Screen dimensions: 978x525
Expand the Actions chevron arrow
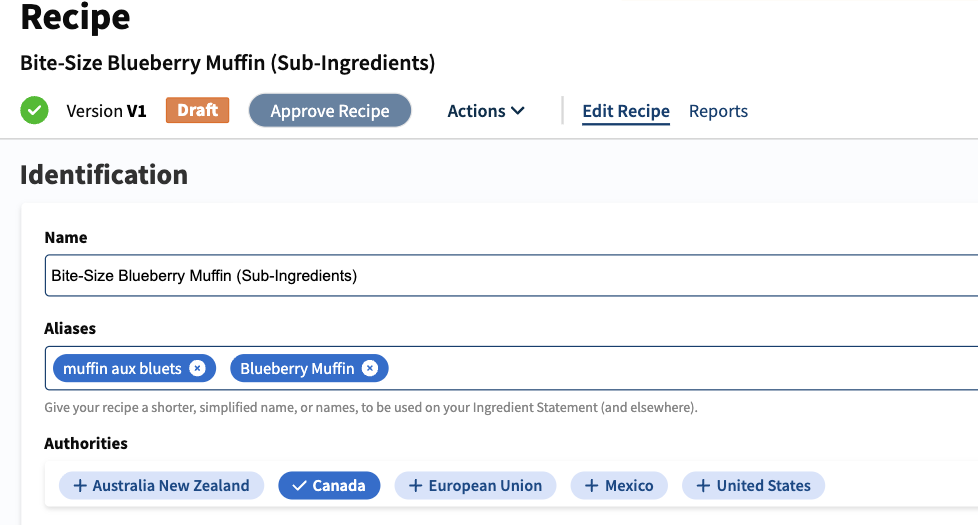pos(518,111)
